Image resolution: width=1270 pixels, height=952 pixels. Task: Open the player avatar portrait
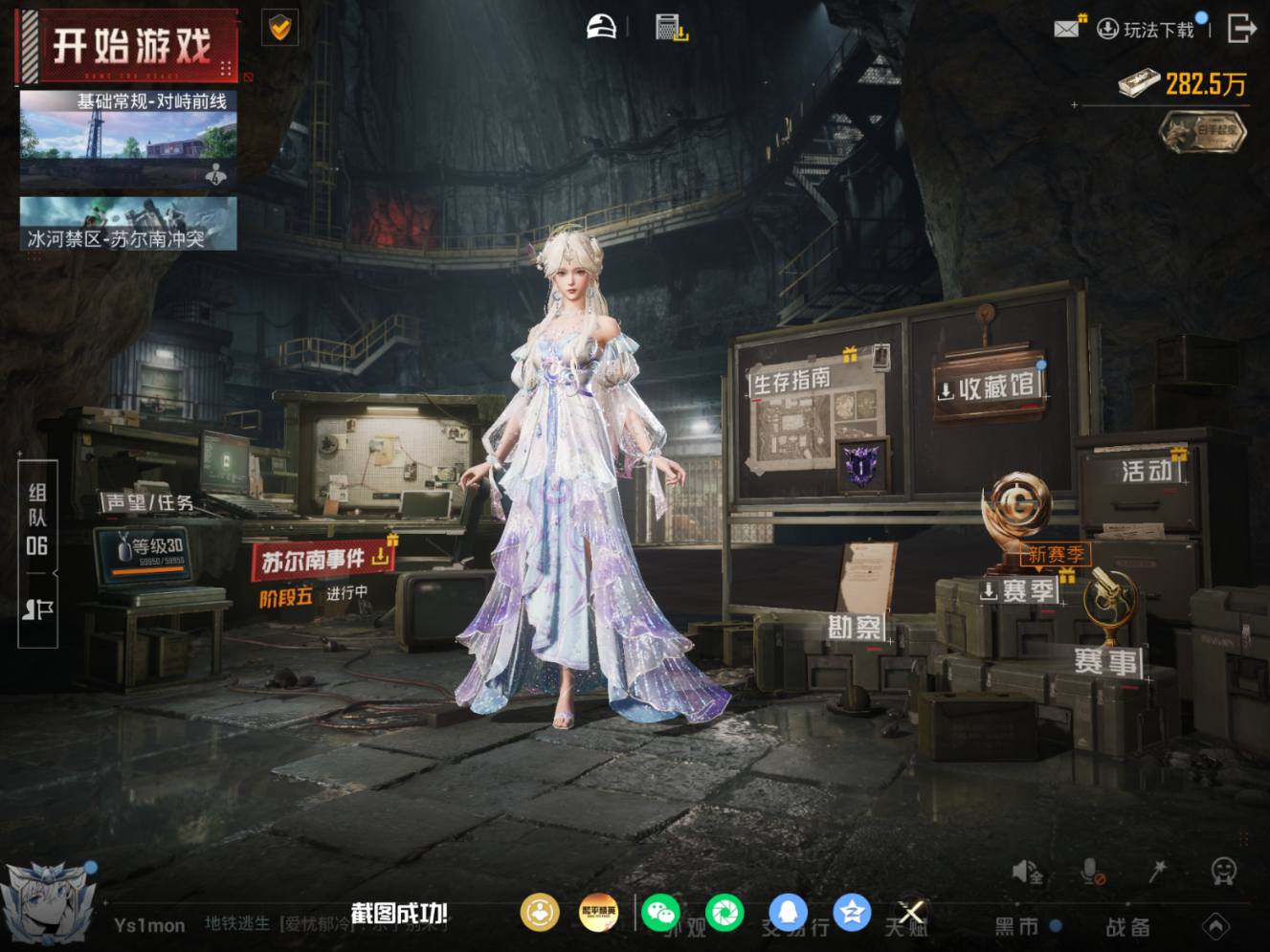click(x=50, y=903)
